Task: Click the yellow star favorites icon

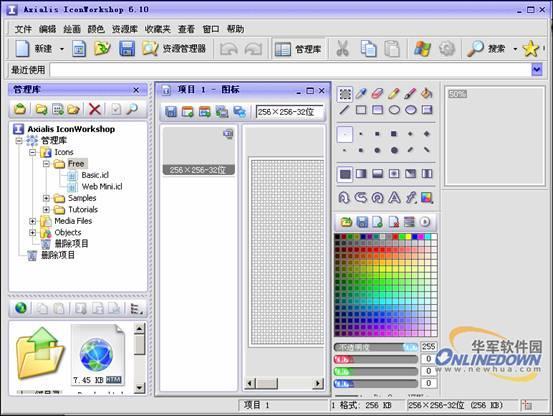Action: (531, 49)
